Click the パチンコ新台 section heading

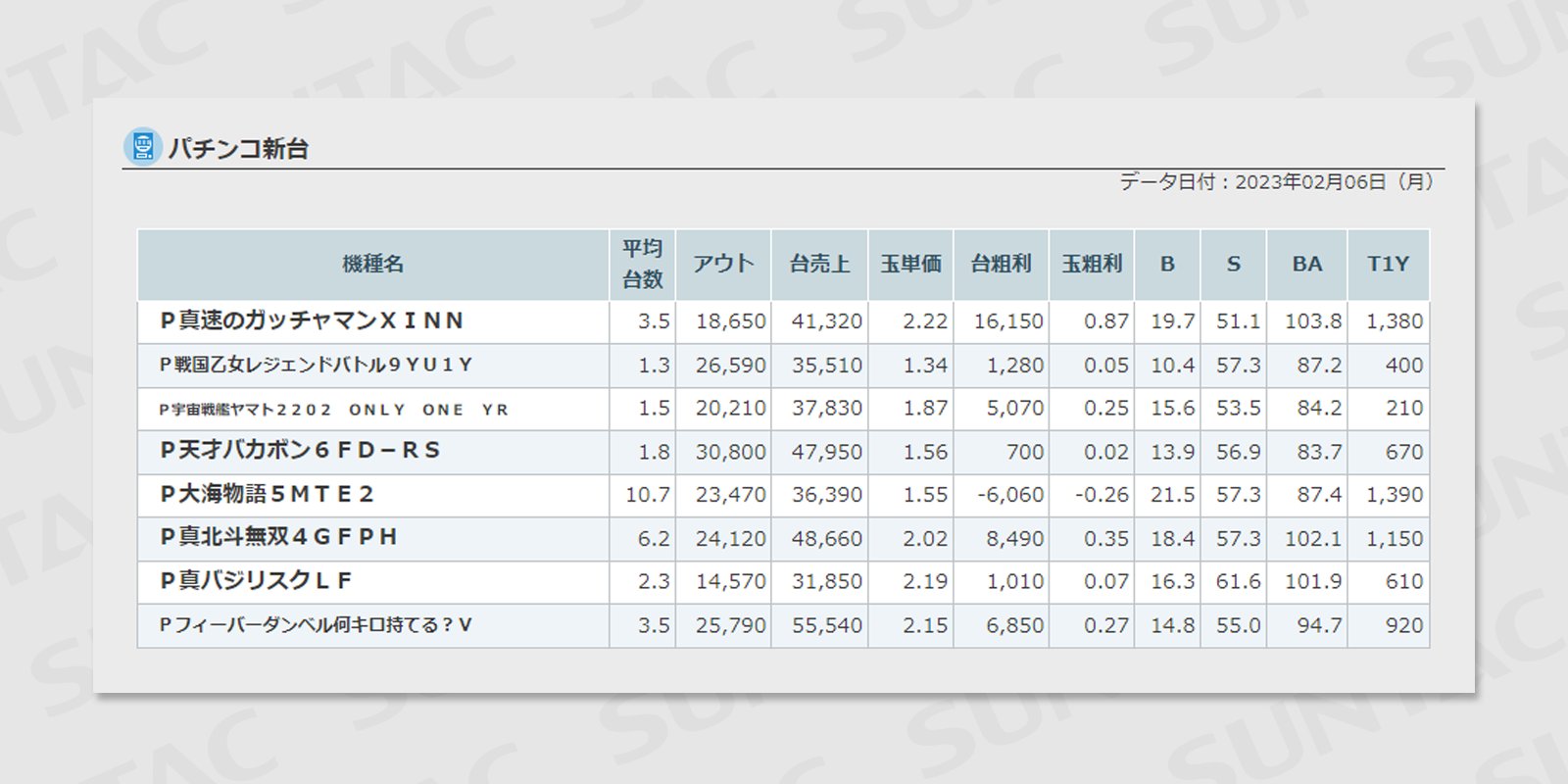click(x=238, y=148)
